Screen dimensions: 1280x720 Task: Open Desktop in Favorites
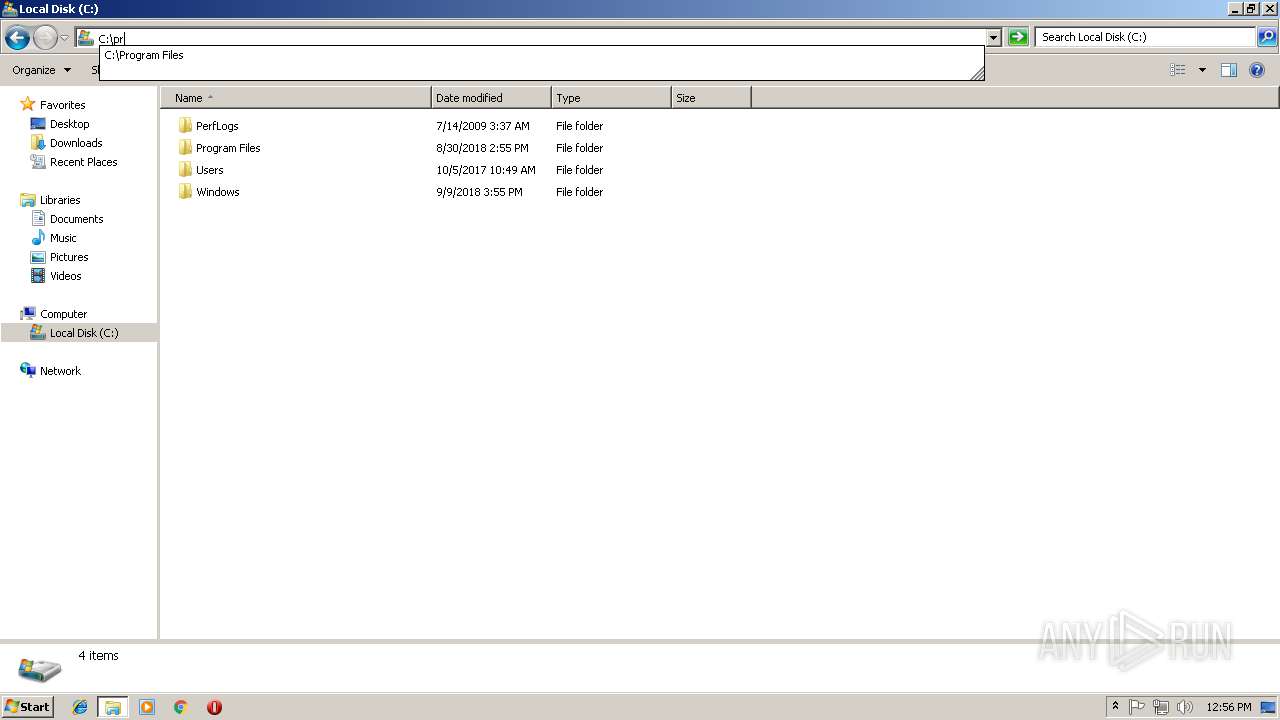click(x=69, y=124)
